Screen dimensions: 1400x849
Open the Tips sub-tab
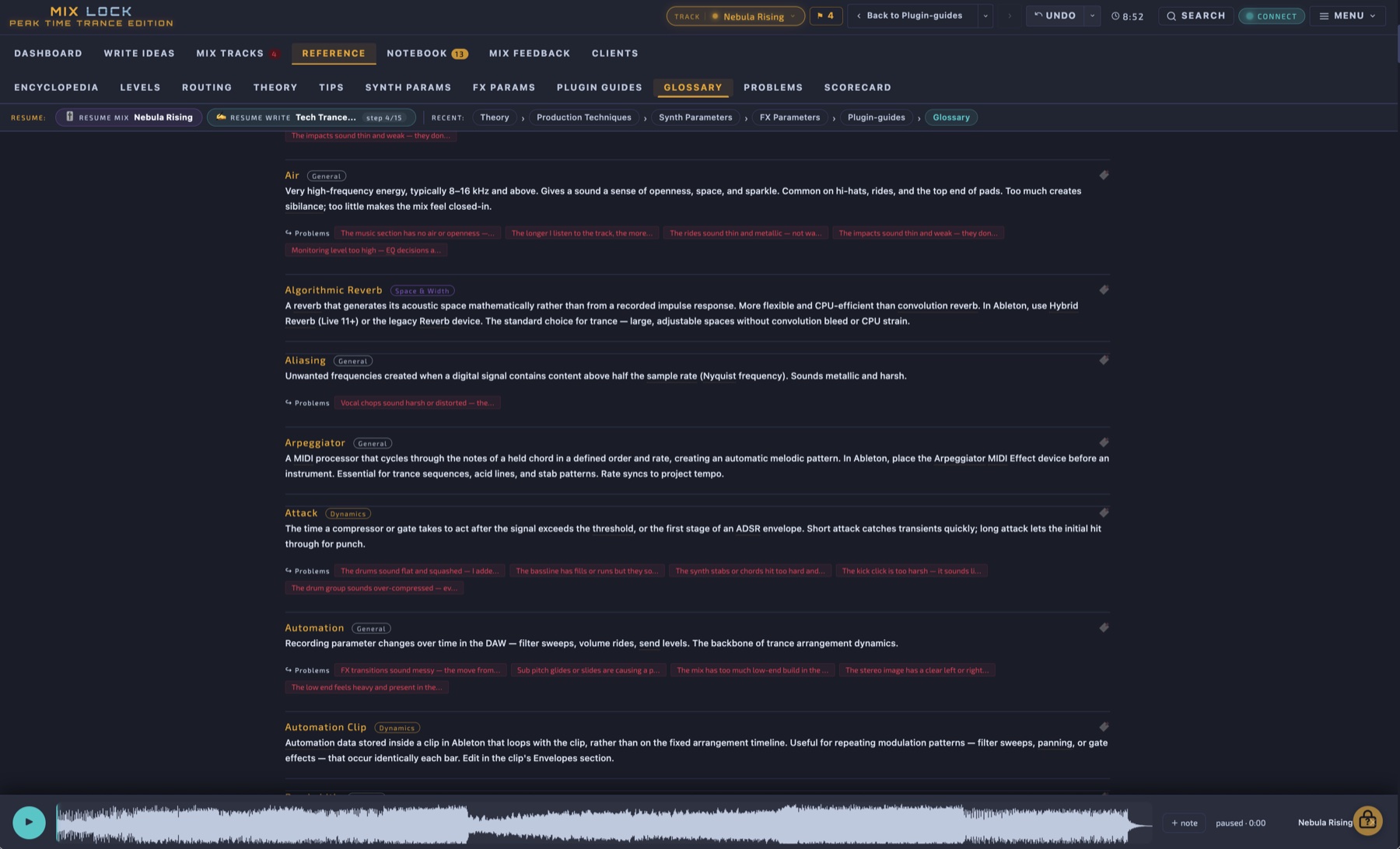(331, 88)
